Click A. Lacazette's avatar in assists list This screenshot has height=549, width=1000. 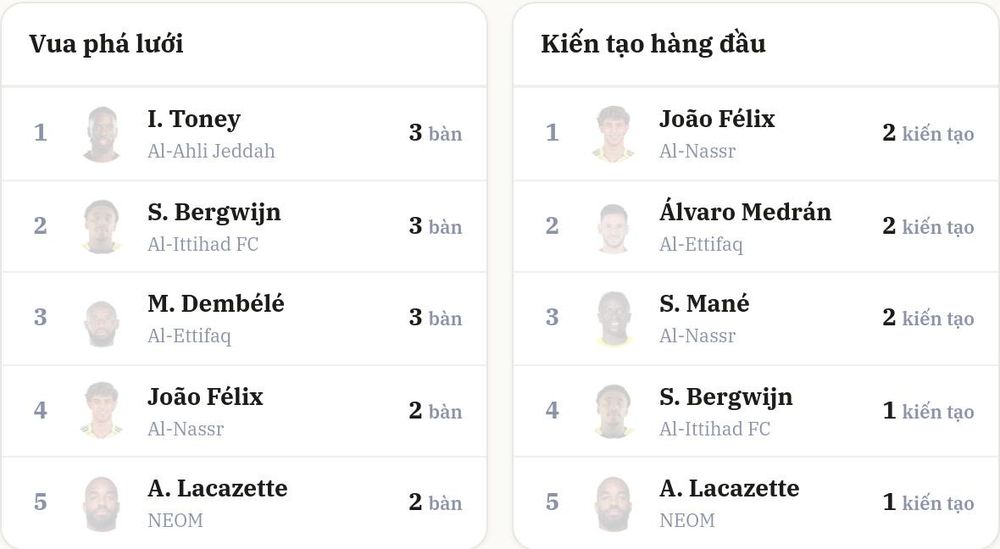point(613,503)
